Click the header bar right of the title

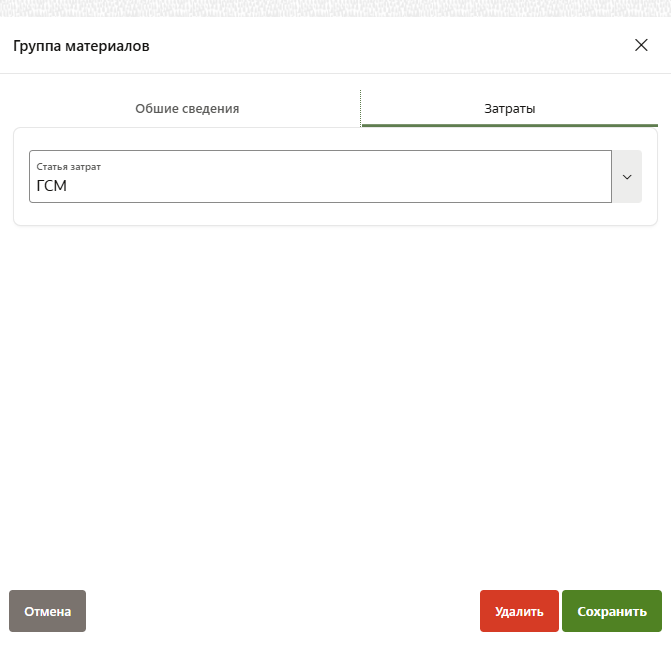(x=400, y=46)
